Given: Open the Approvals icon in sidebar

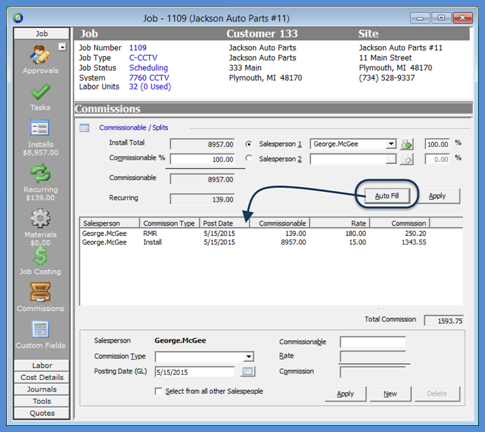Looking at the screenshot, I should tap(40, 55).
